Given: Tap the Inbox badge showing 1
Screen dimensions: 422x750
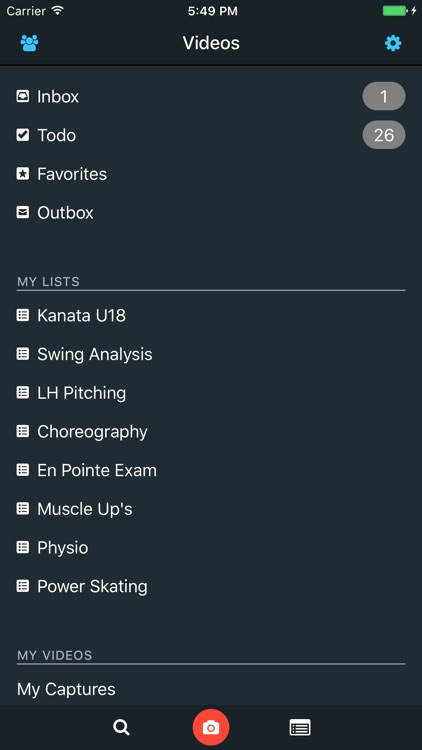Looking at the screenshot, I should [384, 97].
